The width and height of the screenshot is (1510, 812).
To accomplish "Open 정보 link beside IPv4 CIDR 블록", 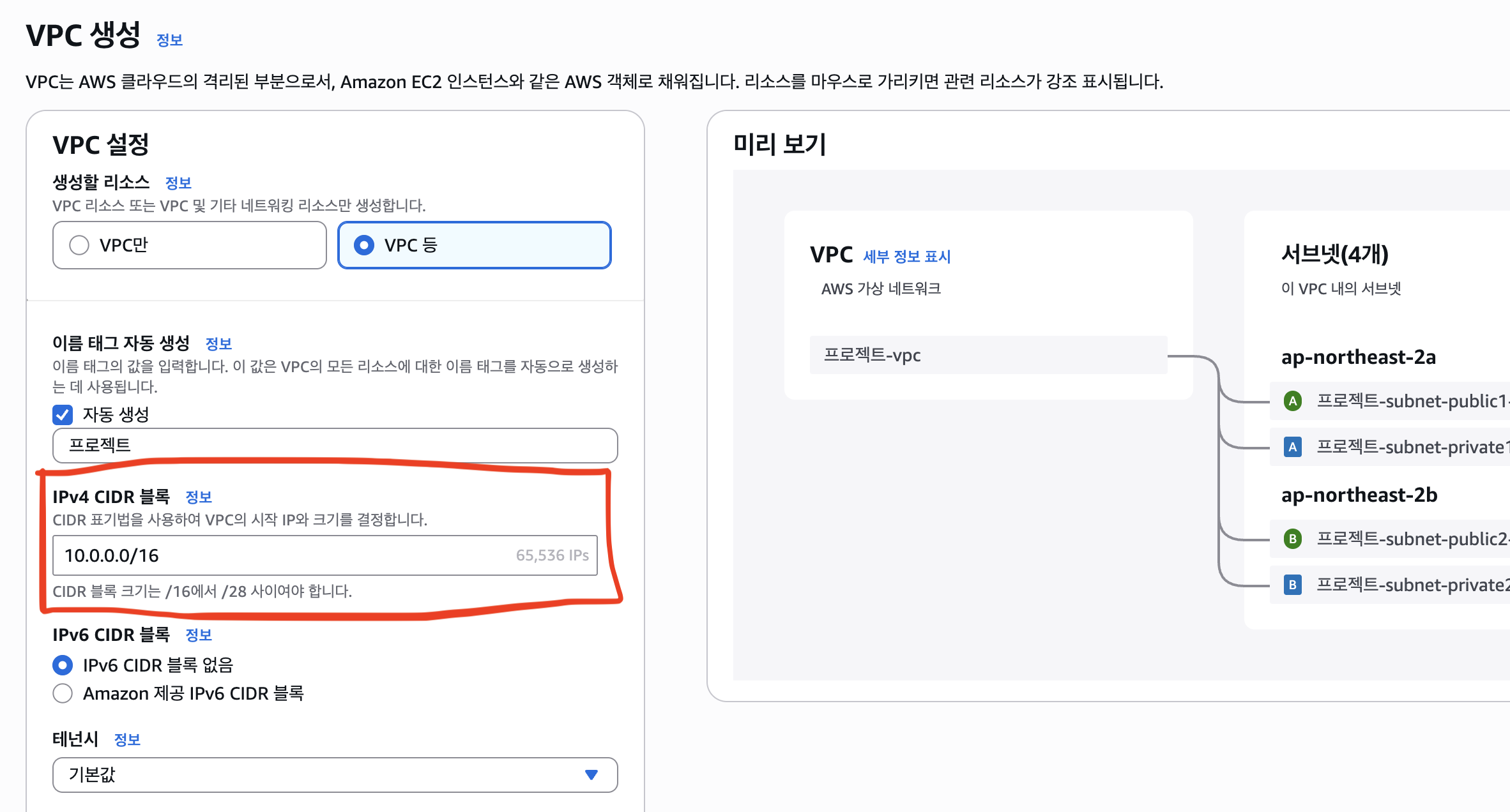I will pyautogui.click(x=199, y=497).
